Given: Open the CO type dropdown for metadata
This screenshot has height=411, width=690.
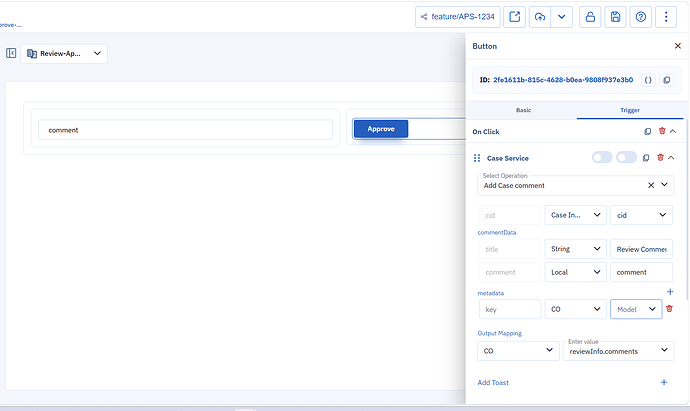Looking at the screenshot, I should pos(575,309).
